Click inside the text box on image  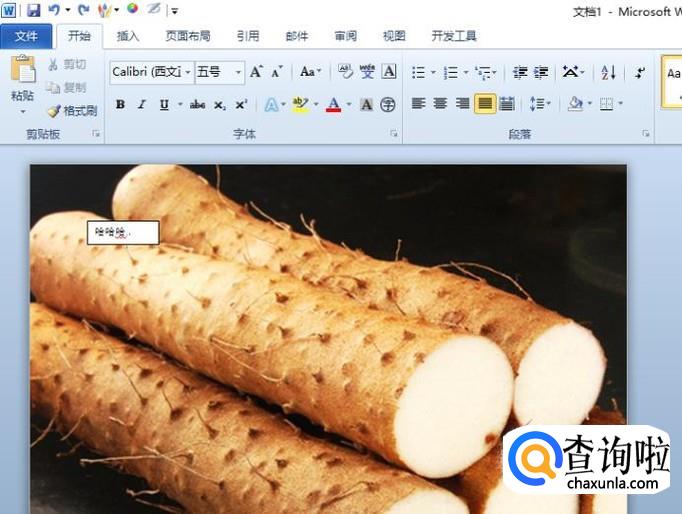(x=123, y=233)
